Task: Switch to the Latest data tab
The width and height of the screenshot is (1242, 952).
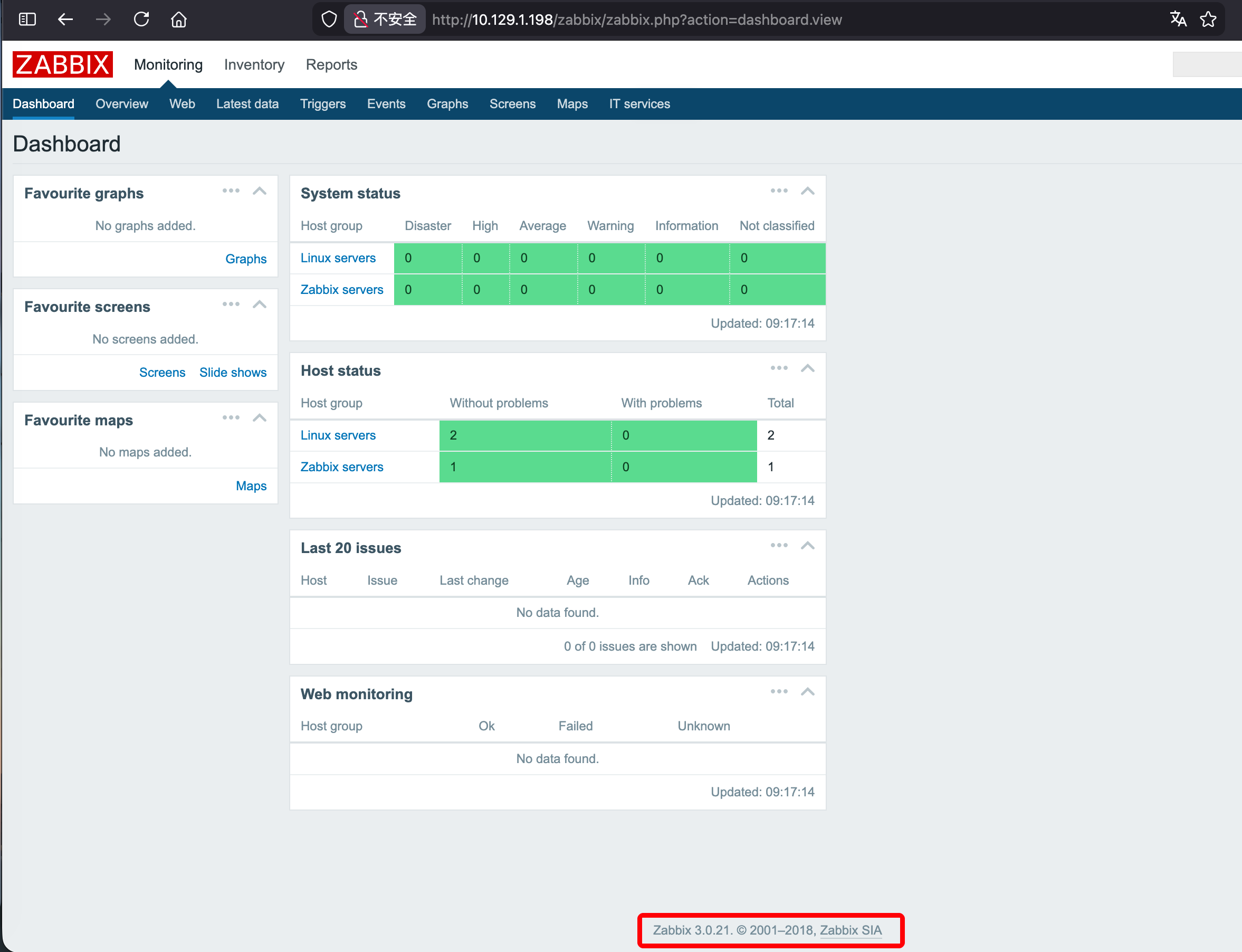Action: coord(247,104)
